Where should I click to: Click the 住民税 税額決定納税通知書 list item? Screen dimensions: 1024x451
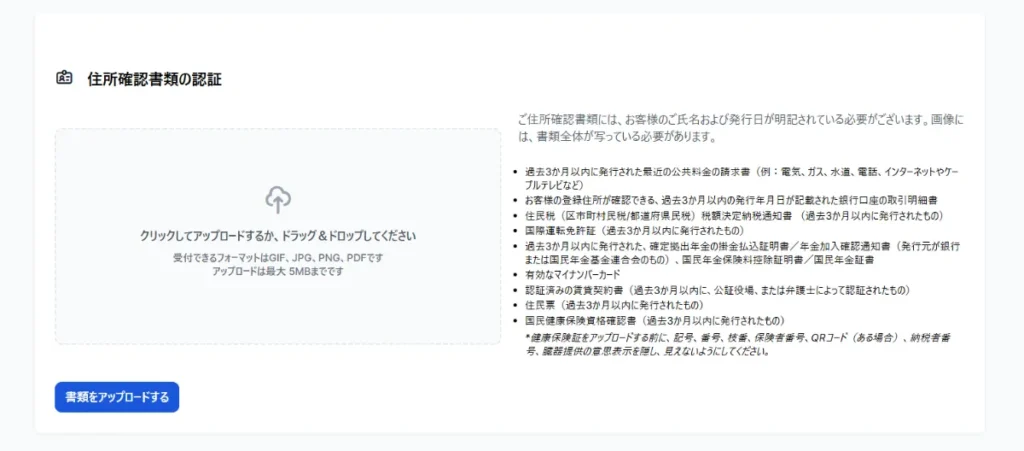pyautogui.click(x=734, y=215)
